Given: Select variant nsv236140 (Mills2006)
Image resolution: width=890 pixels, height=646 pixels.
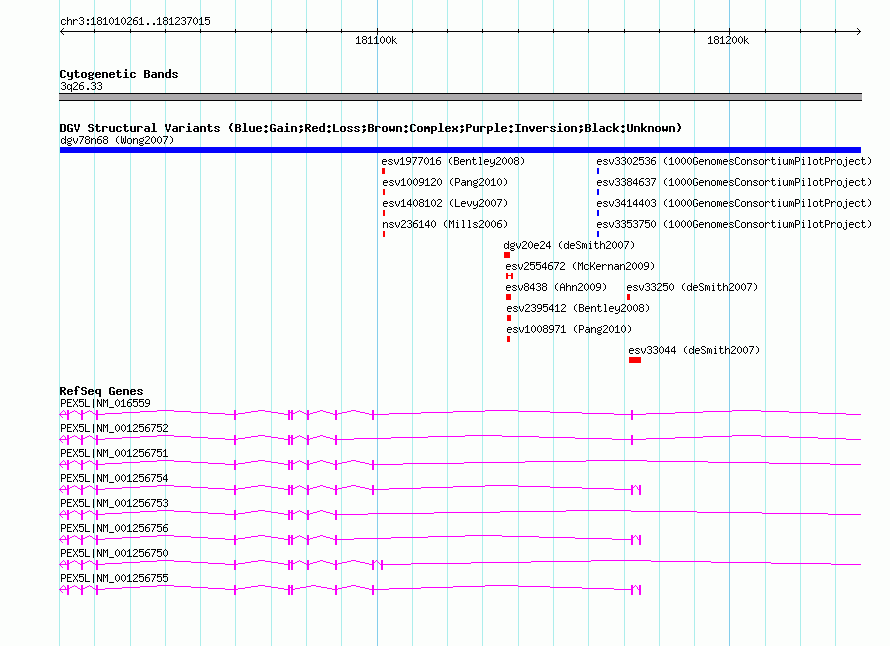Looking at the screenshot, I should [x=445, y=224].
